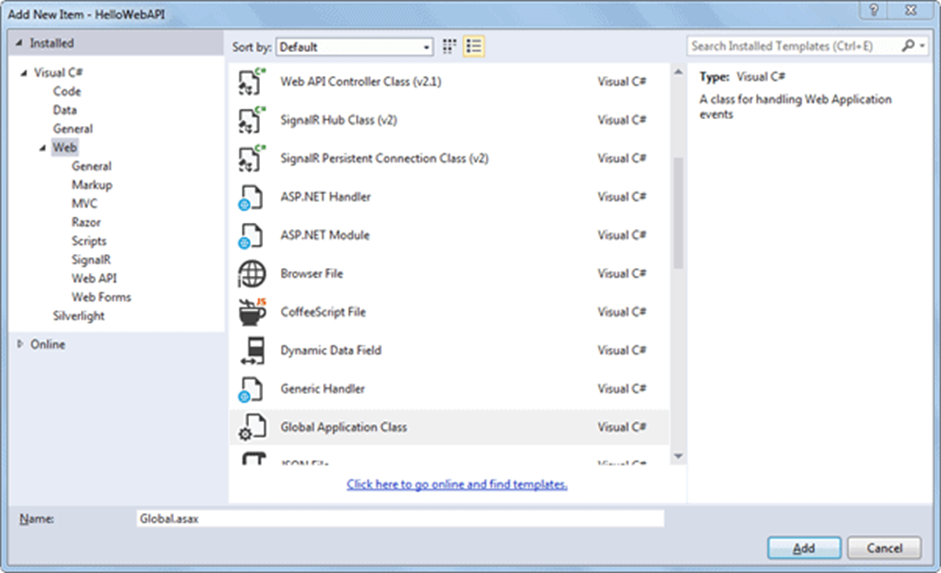941x573 pixels.
Task: Select SignalR Persistent Connection Class (v2) text
Action: [x=385, y=158]
